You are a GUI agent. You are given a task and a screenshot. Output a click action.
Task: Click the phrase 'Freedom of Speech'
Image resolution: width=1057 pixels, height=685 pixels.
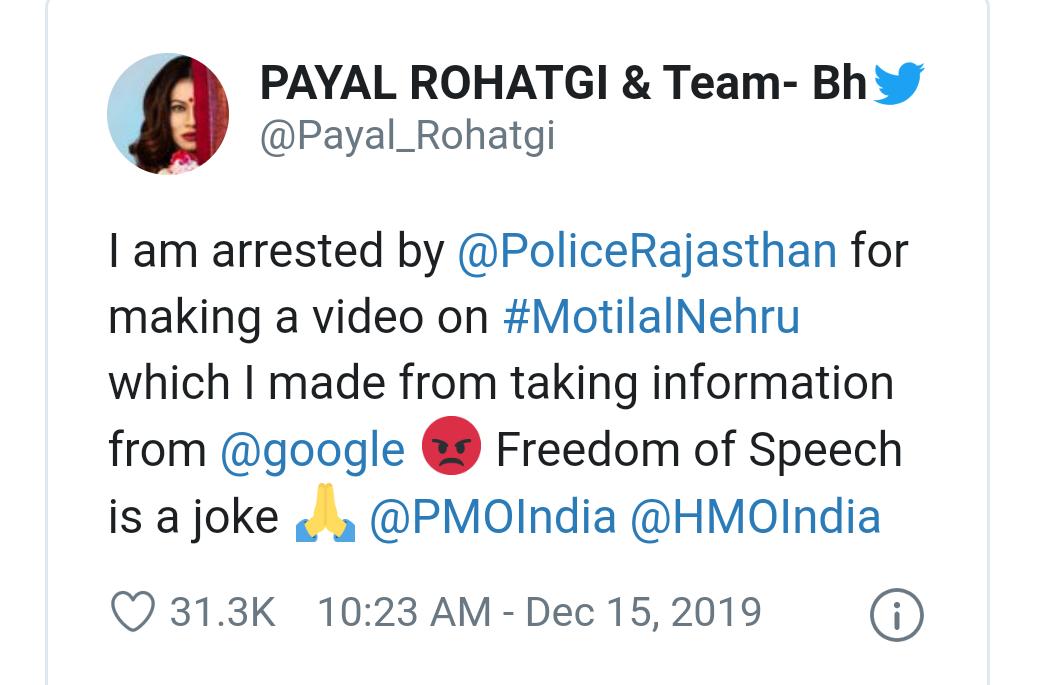click(x=698, y=451)
